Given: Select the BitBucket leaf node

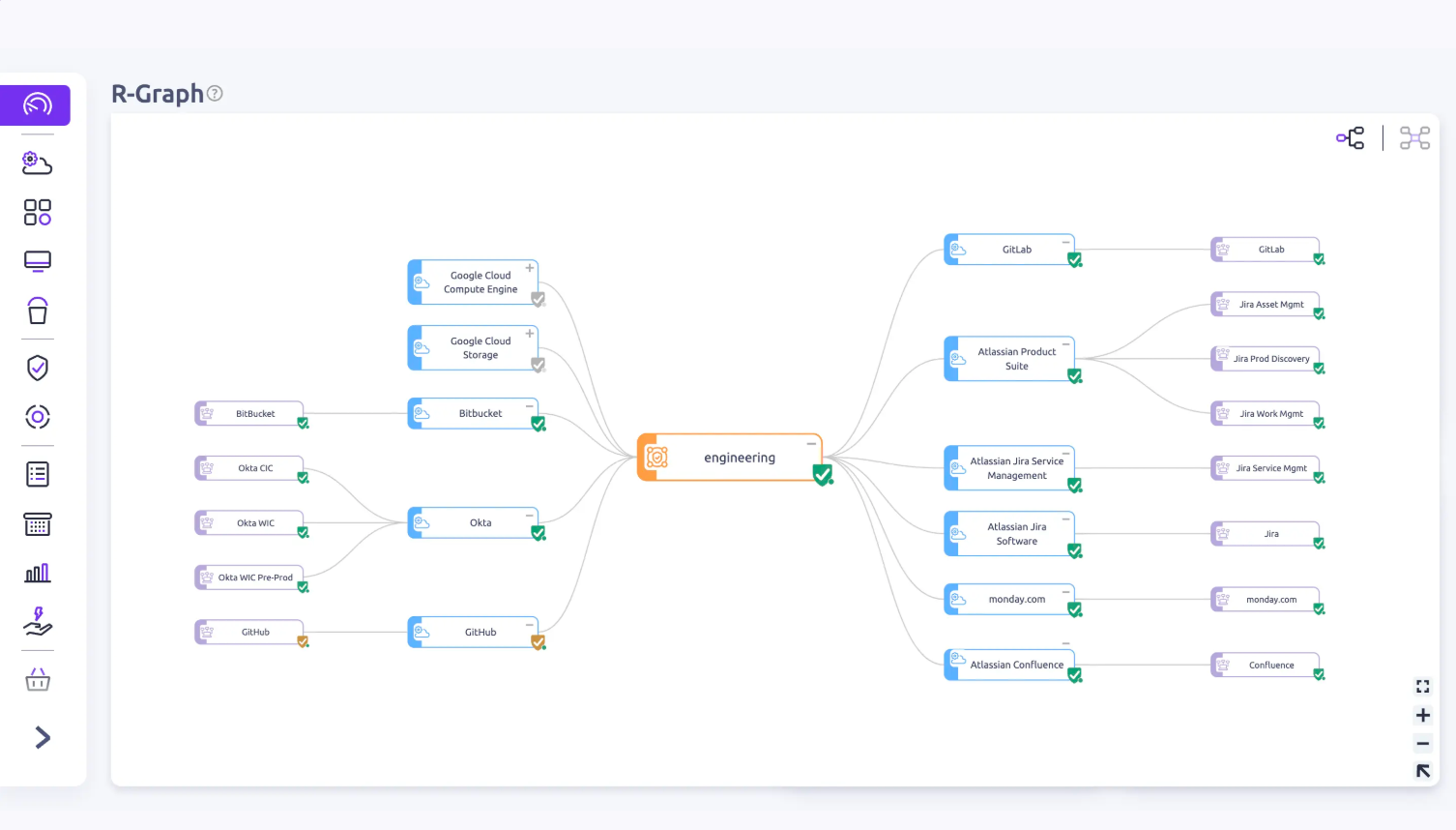Looking at the screenshot, I should 249,414.
